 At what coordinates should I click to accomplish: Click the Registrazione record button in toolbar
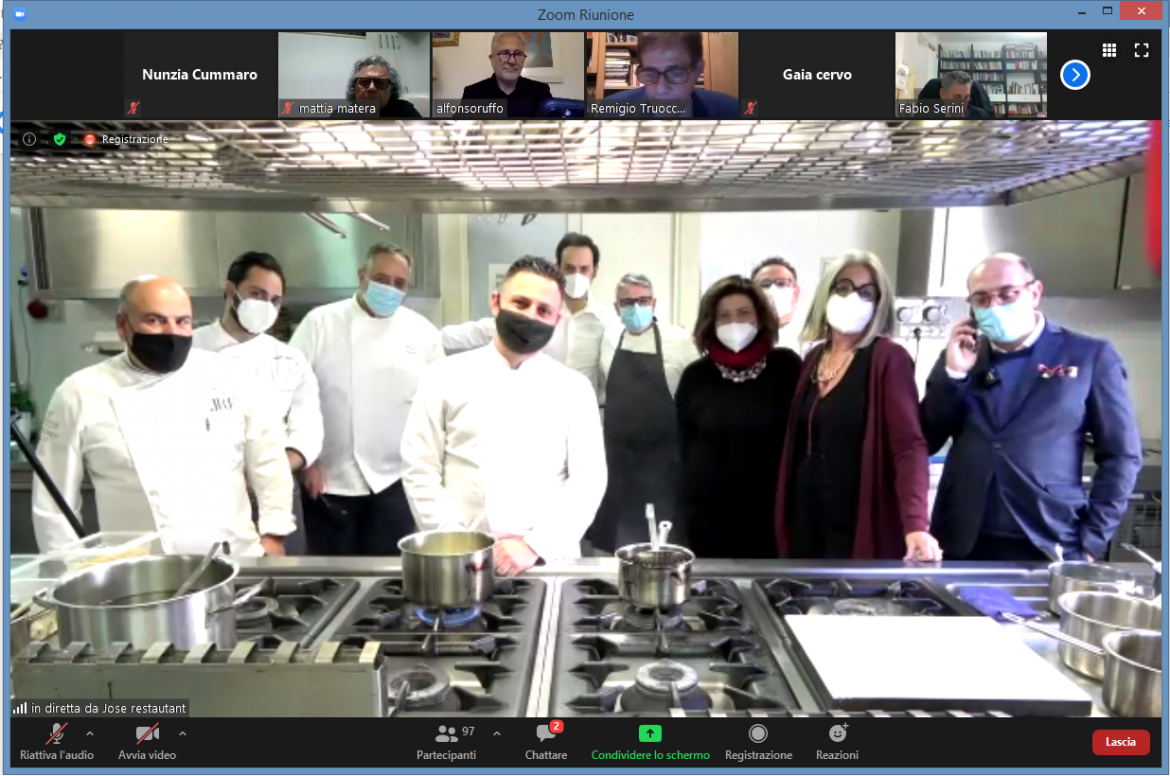pos(758,742)
